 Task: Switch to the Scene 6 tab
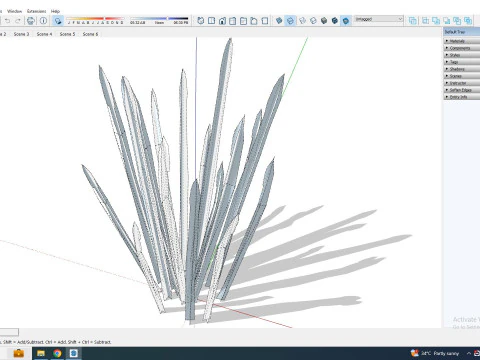pyautogui.click(x=90, y=34)
